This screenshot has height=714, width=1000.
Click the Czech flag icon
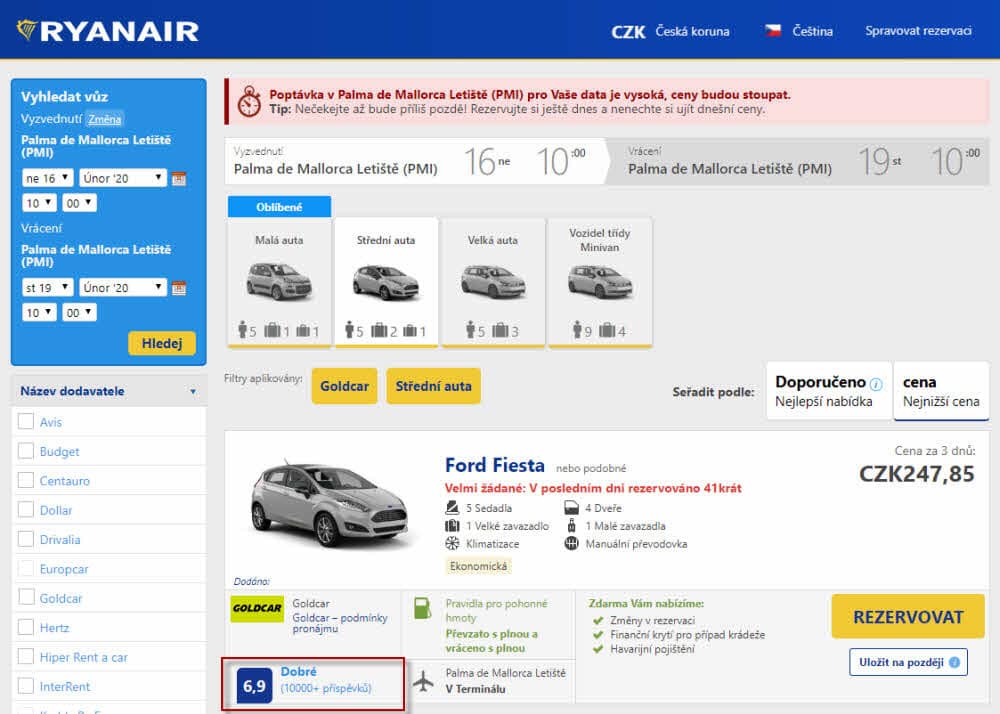[773, 31]
